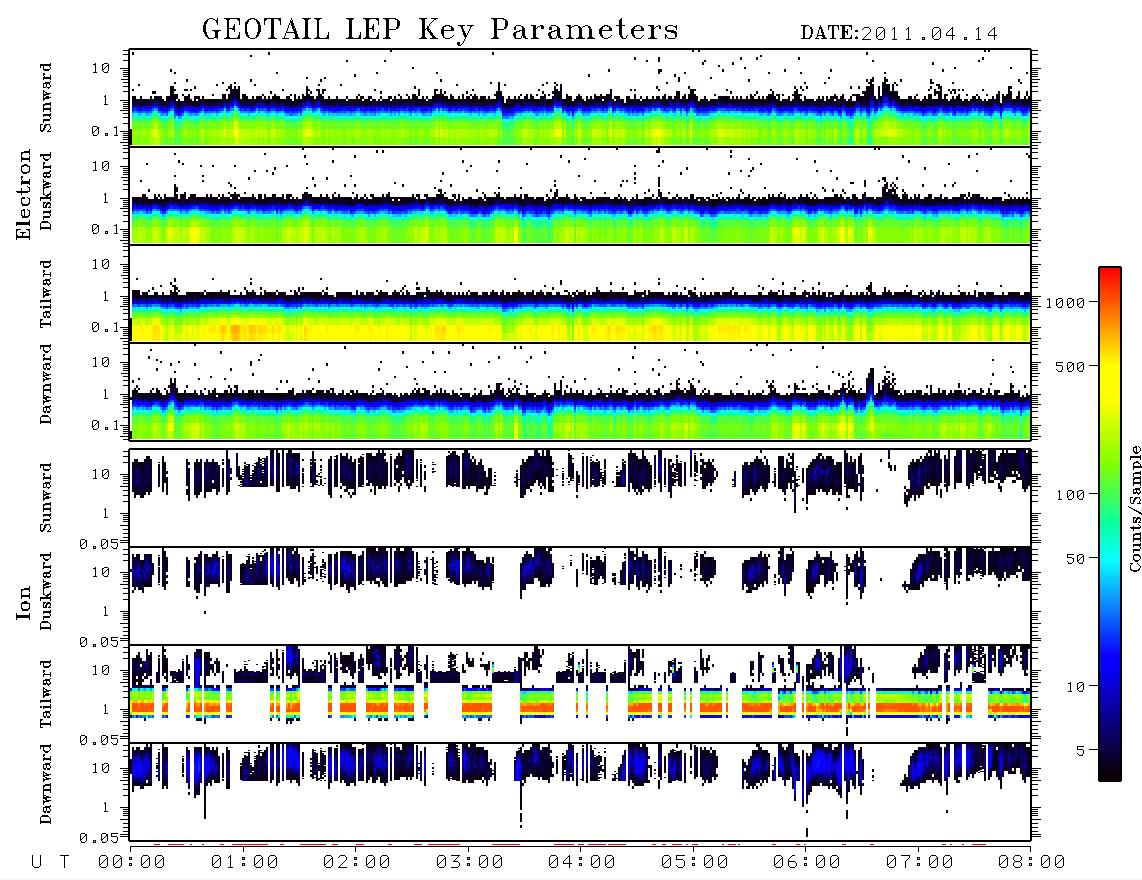Click the "100" color bar tick label
Image resolution: width=1142 pixels, height=880 pixels.
[x=1070, y=495]
